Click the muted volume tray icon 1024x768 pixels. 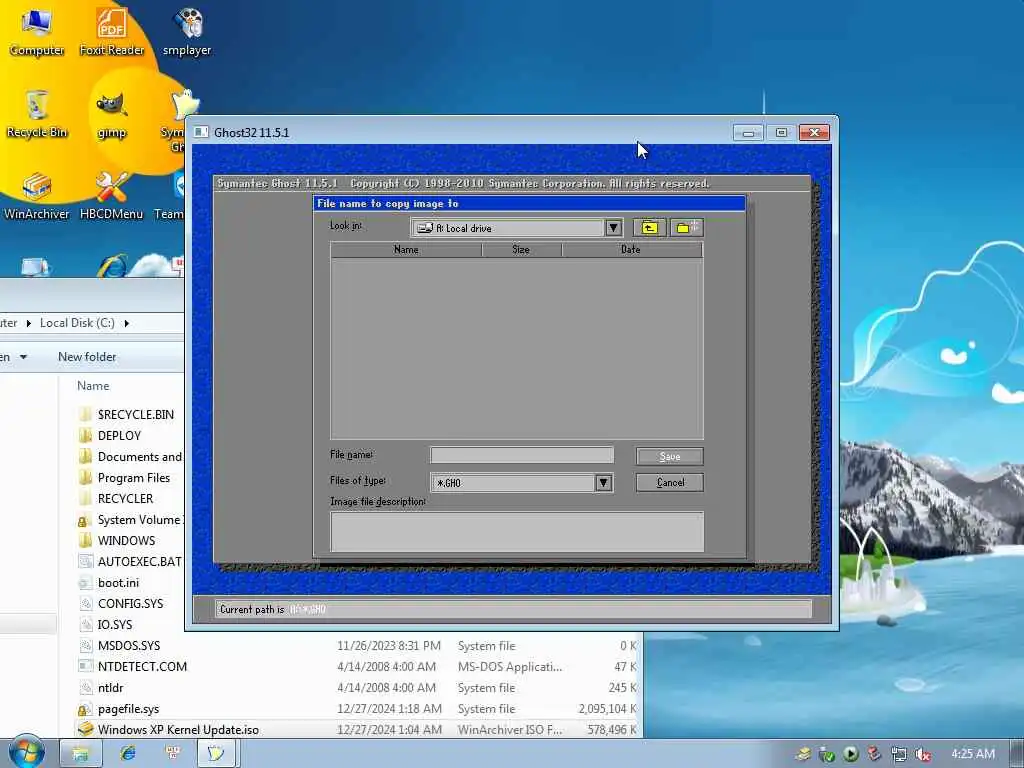(x=923, y=754)
